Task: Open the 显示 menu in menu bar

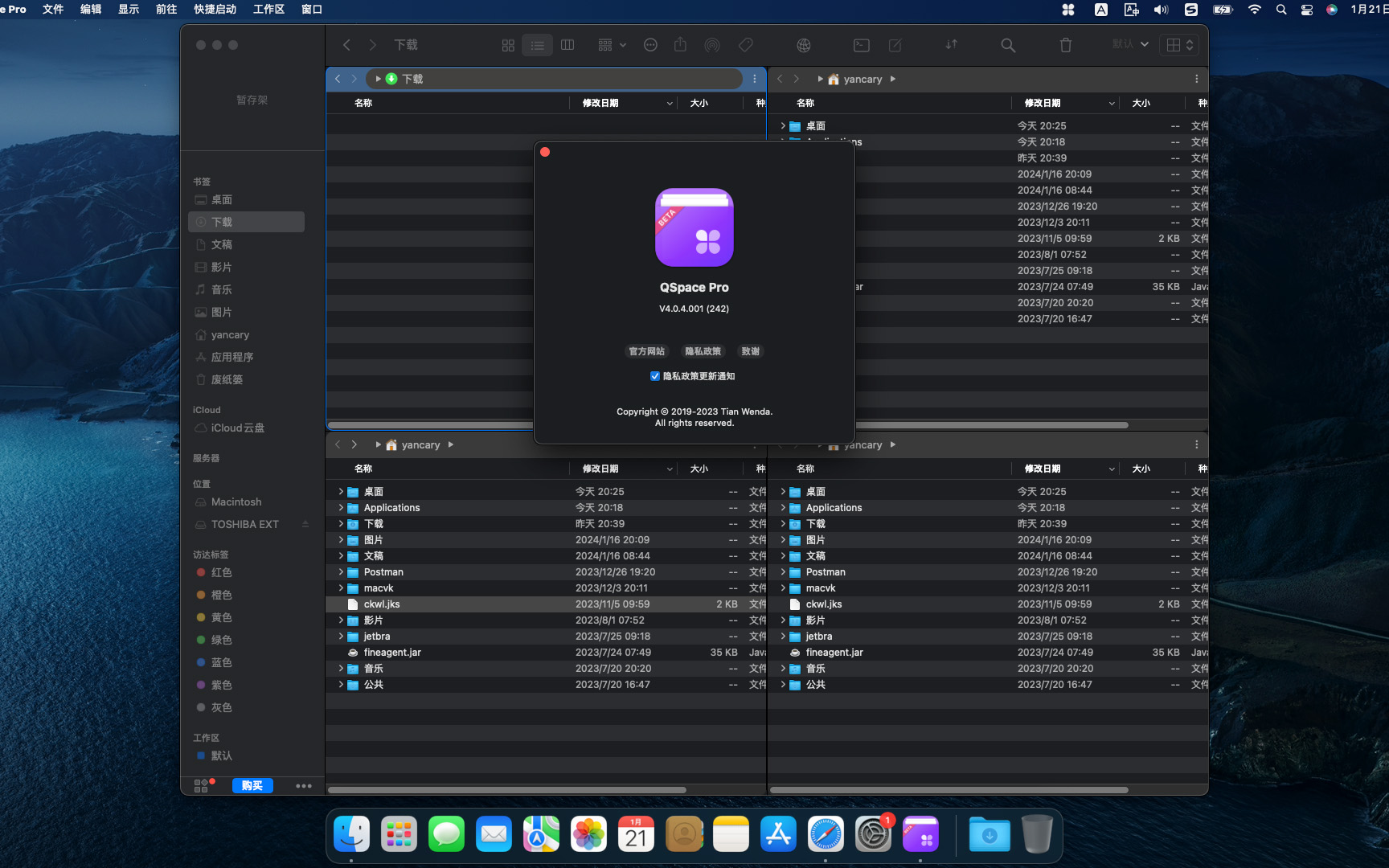Action: tap(129, 9)
